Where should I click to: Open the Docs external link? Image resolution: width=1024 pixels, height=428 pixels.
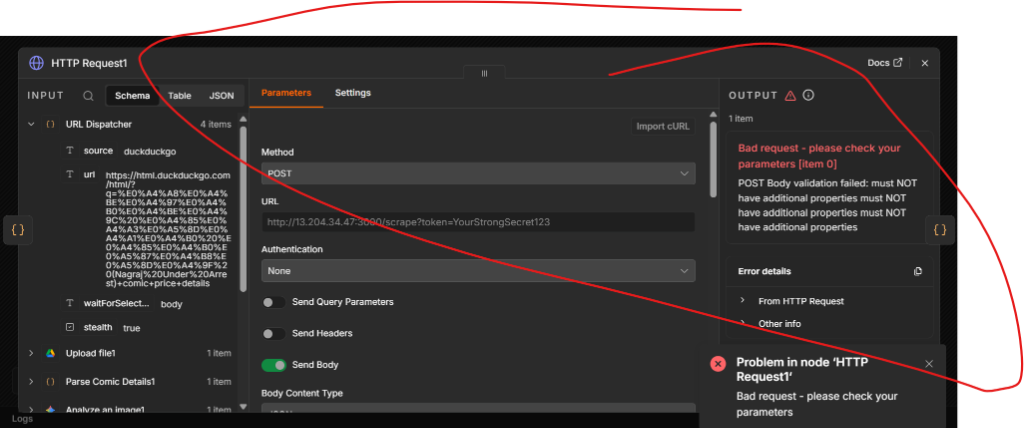[885, 63]
